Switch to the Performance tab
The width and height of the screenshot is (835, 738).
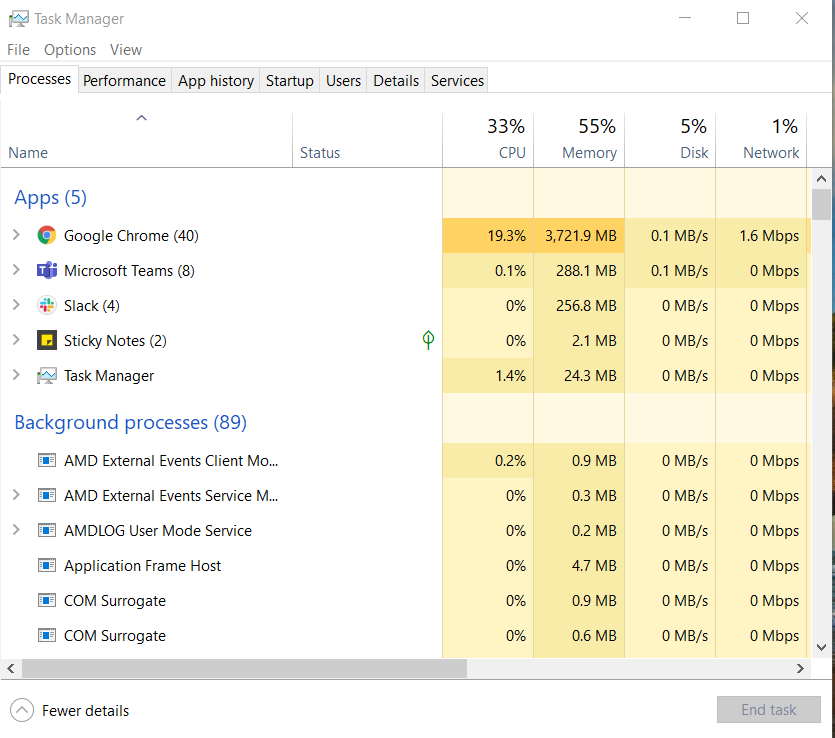[x=125, y=80]
